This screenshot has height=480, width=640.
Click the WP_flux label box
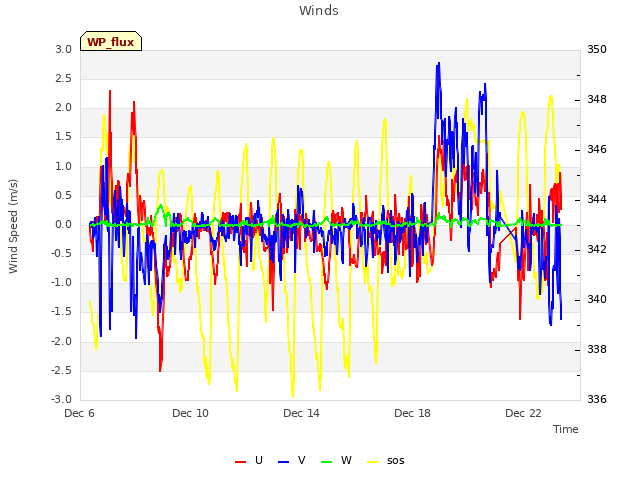pyautogui.click(x=111, y=41)
